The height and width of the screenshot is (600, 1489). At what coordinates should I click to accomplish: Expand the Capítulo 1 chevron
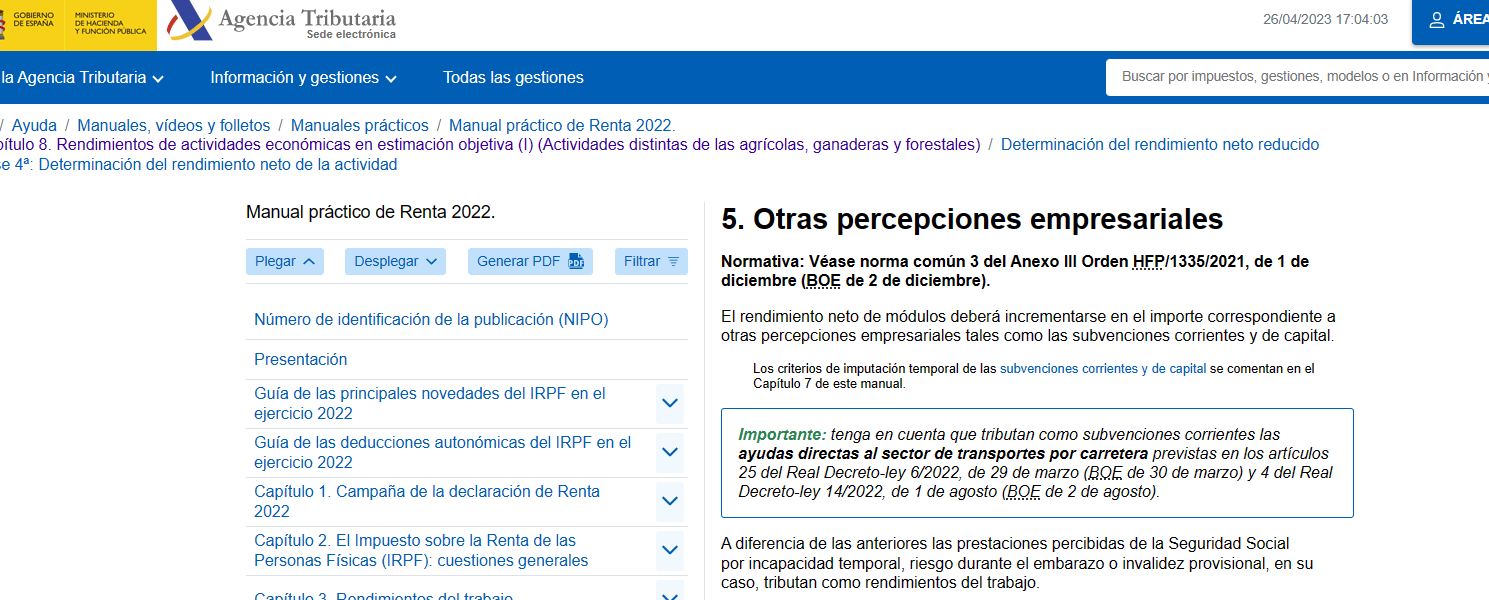tap(670, 501)
